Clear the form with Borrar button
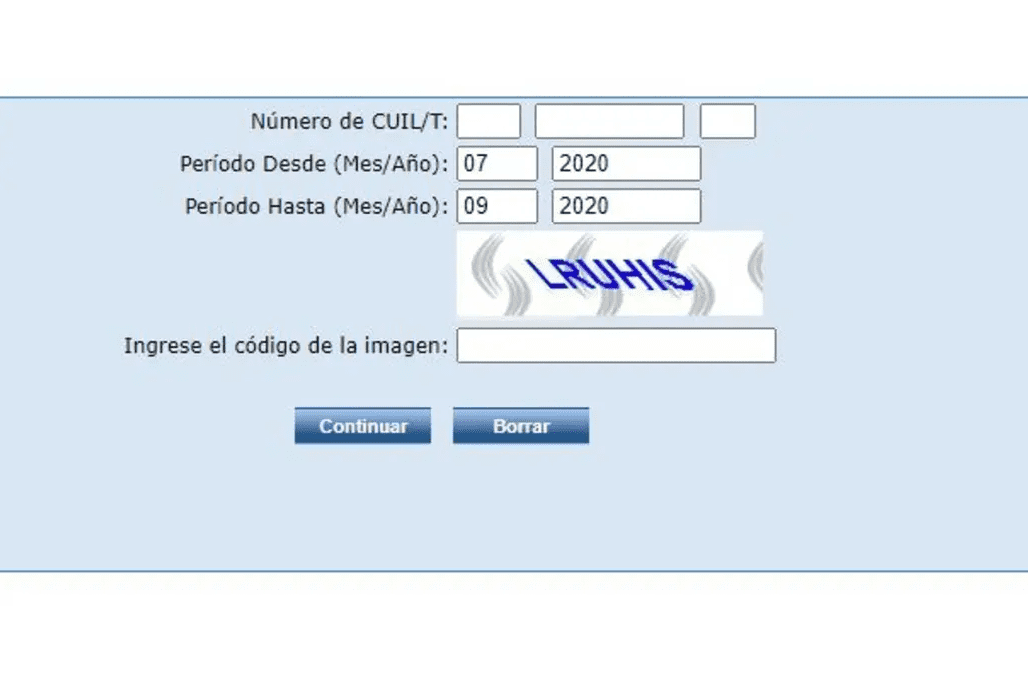The height and width of the screenshot is (683, 1028). (x=521, y=426)
